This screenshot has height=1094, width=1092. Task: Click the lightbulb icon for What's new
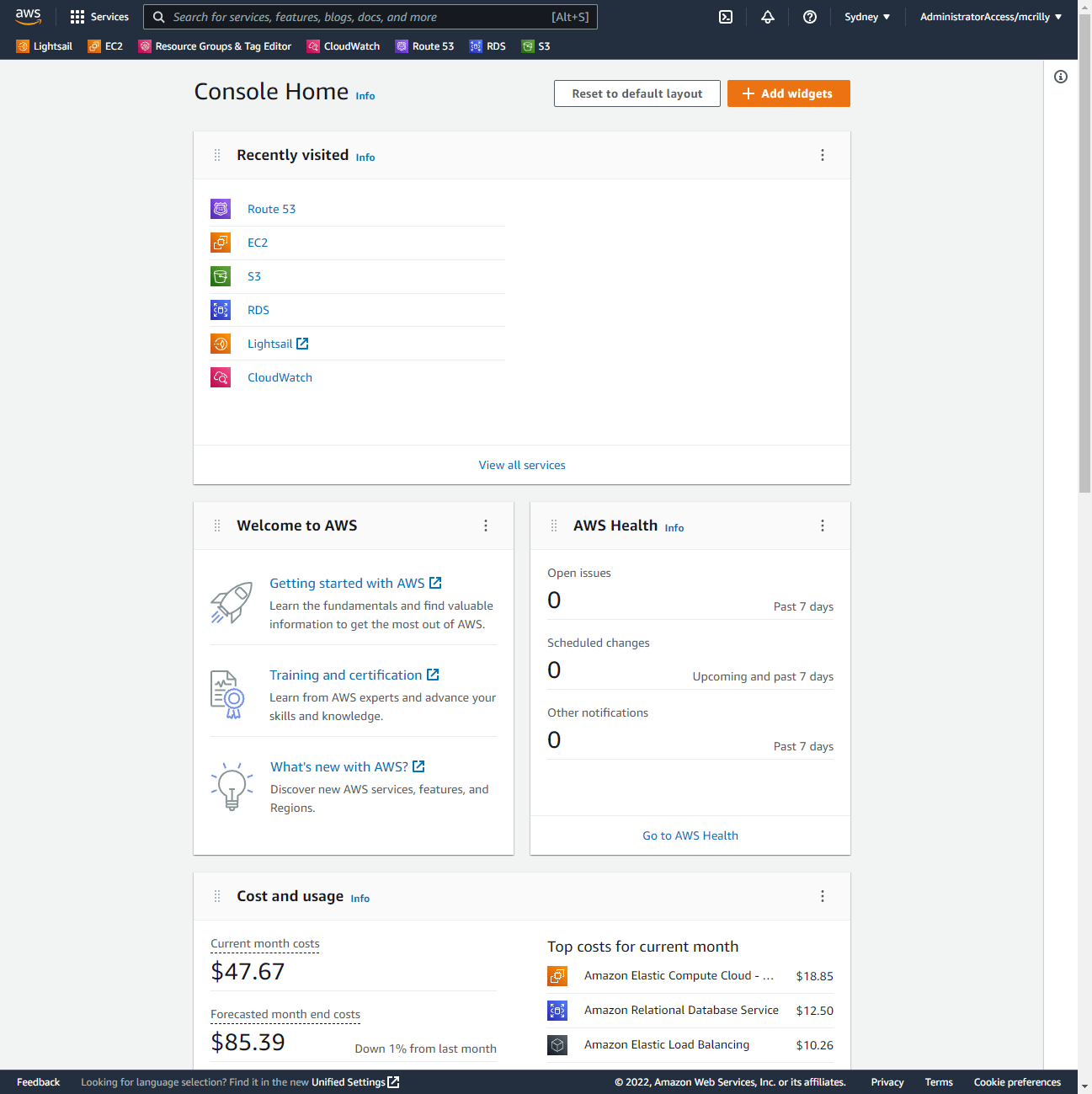(x=232, y=787)
